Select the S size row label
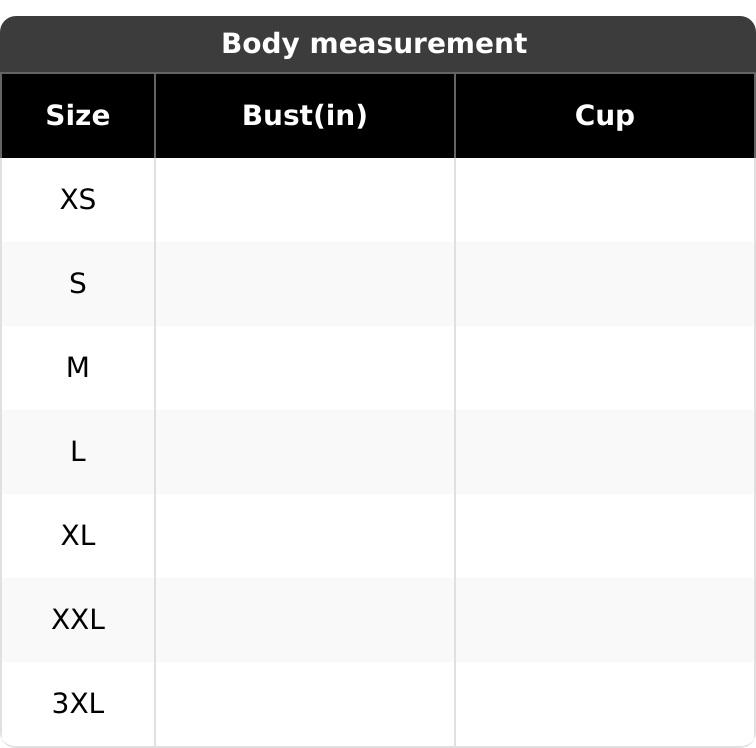 pyautogui.click(x=78, y=284)
